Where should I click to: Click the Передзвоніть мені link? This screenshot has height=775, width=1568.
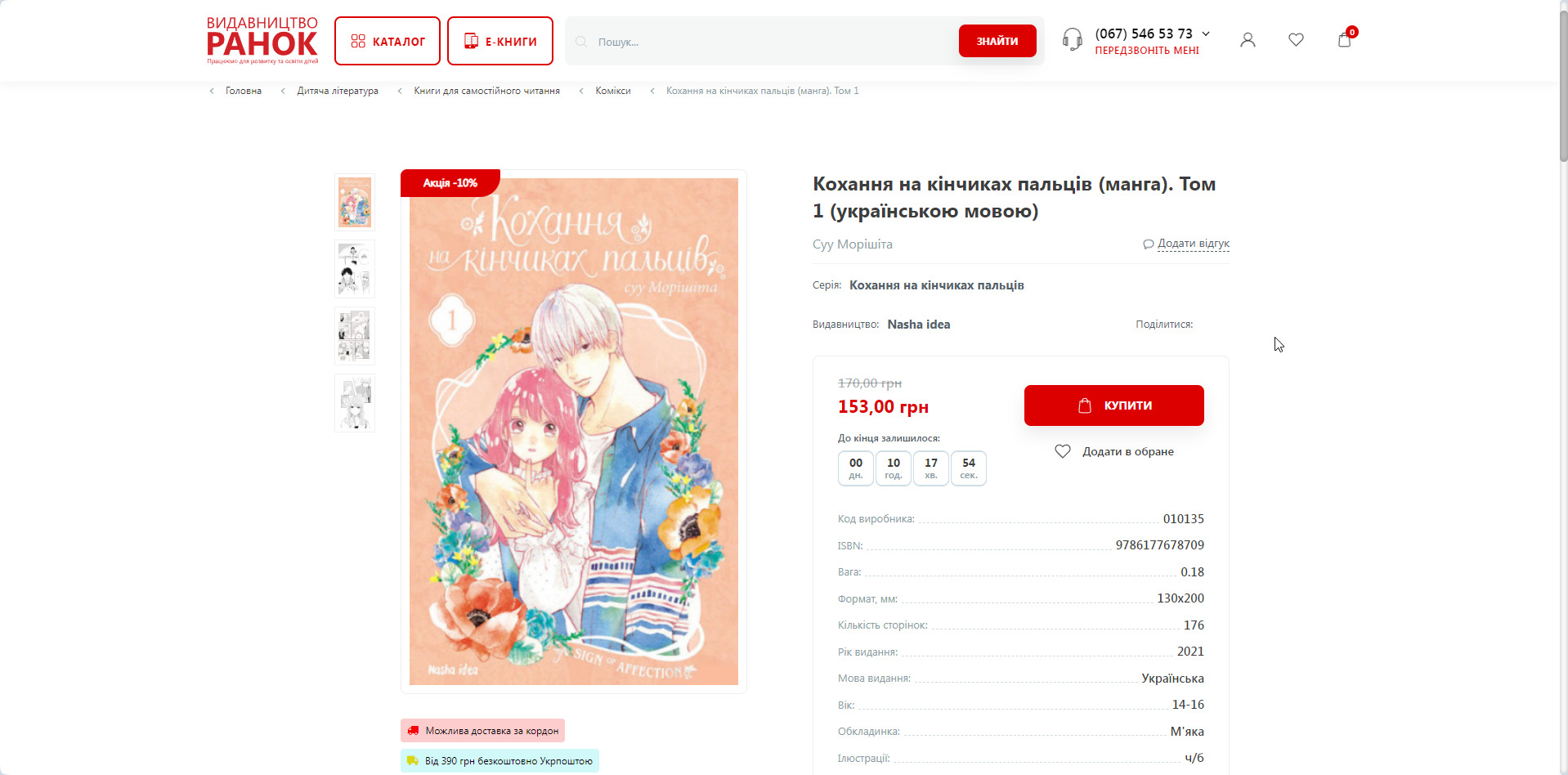pyautogui.click(x=1147, y=51)
